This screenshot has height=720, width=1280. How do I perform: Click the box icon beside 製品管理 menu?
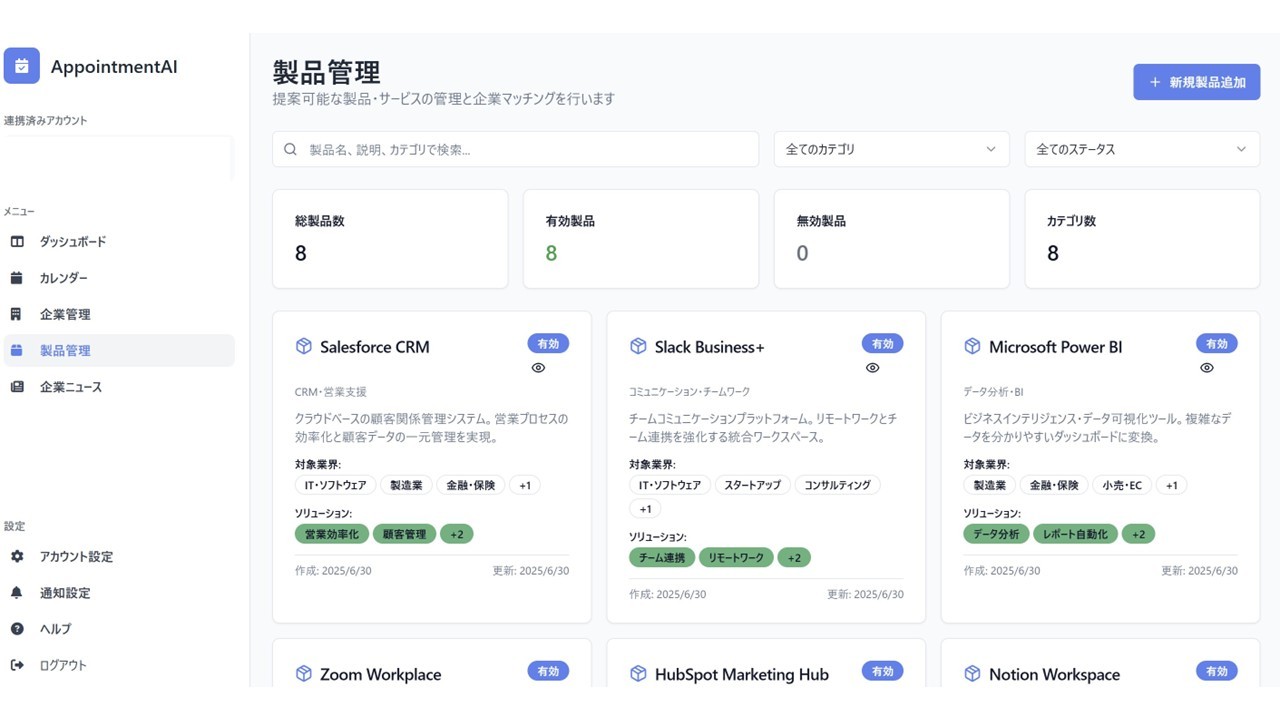pyautogui.click(x=17, y=350)
